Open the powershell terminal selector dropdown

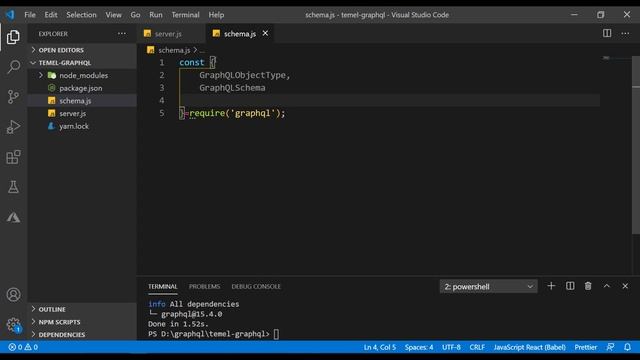pos(488,287)
